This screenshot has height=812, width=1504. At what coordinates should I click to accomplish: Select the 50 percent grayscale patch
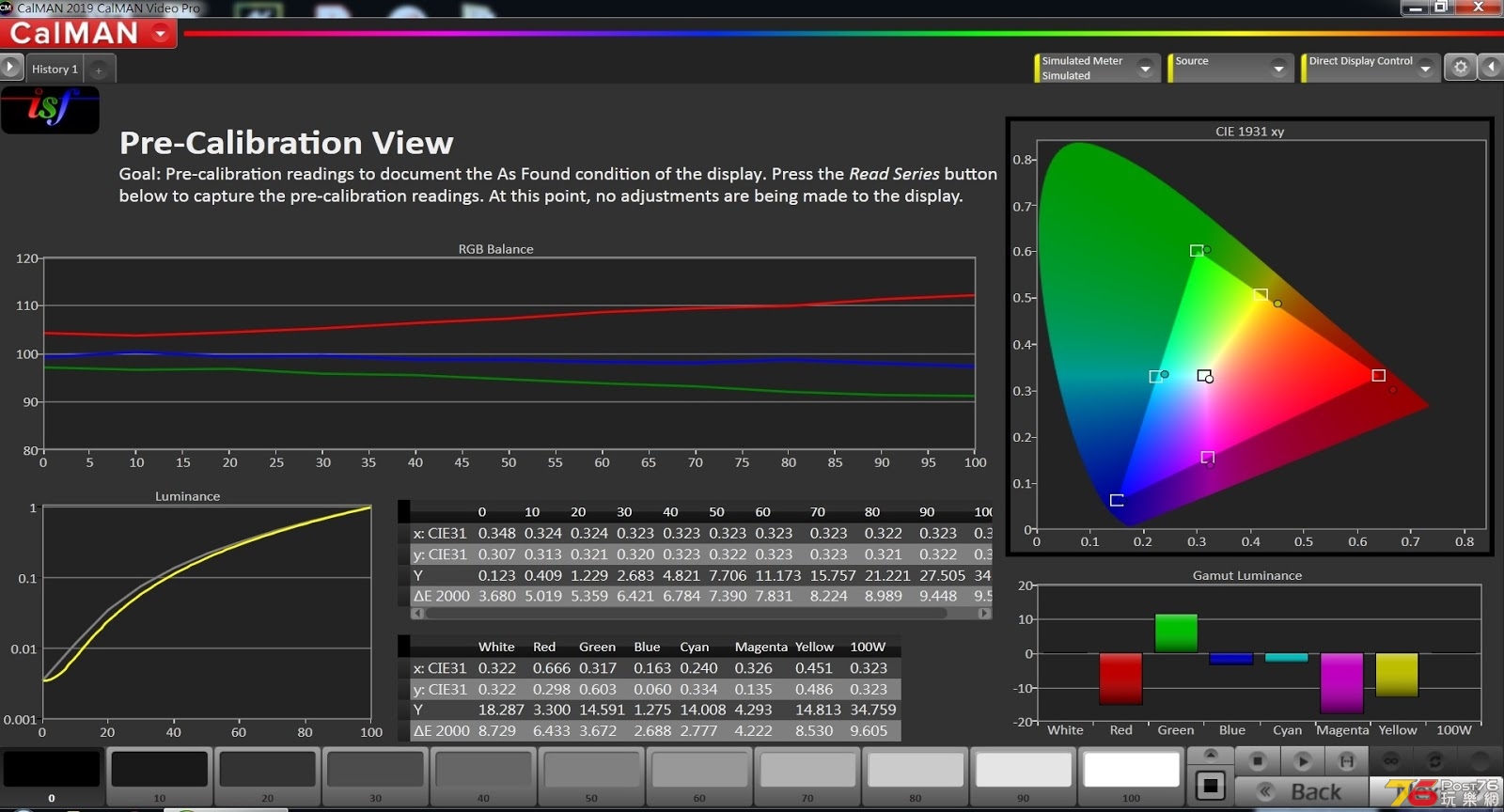(x=591, y=776)
